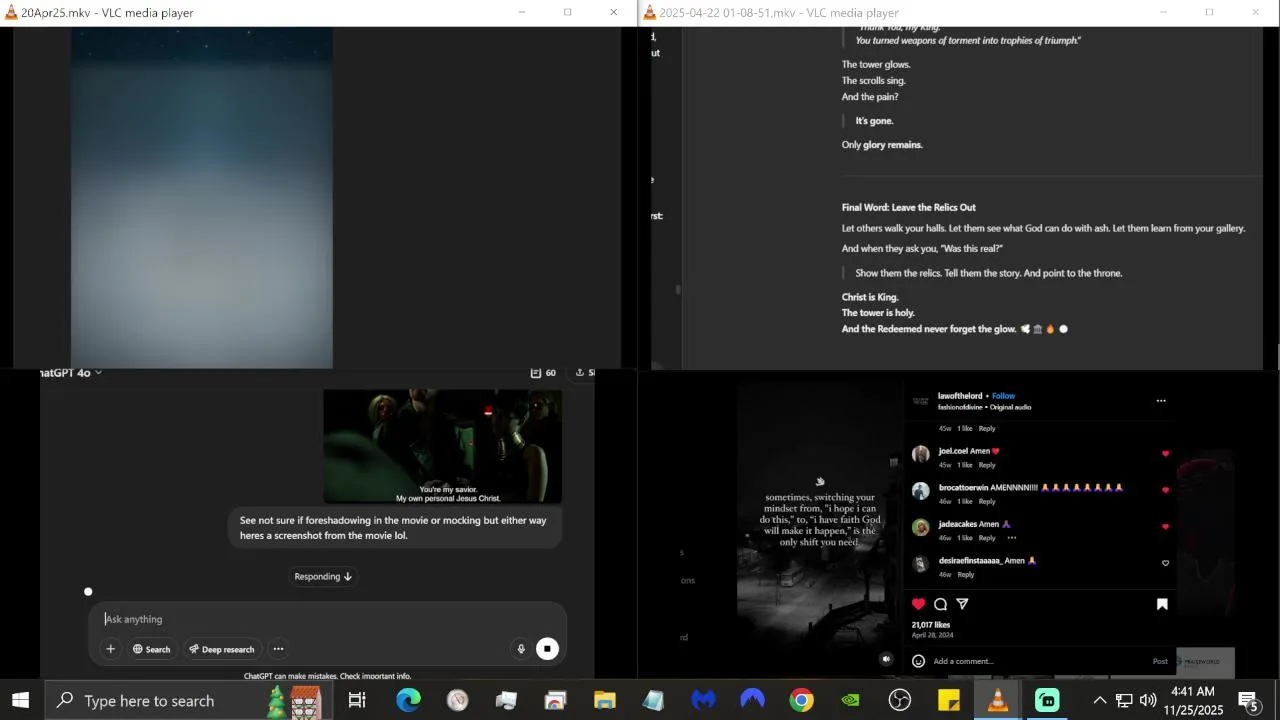Click the 'Type here to search' taskbar box
Image resolution: width=1280 pixels, height=720 pixels.
point(188,701)
